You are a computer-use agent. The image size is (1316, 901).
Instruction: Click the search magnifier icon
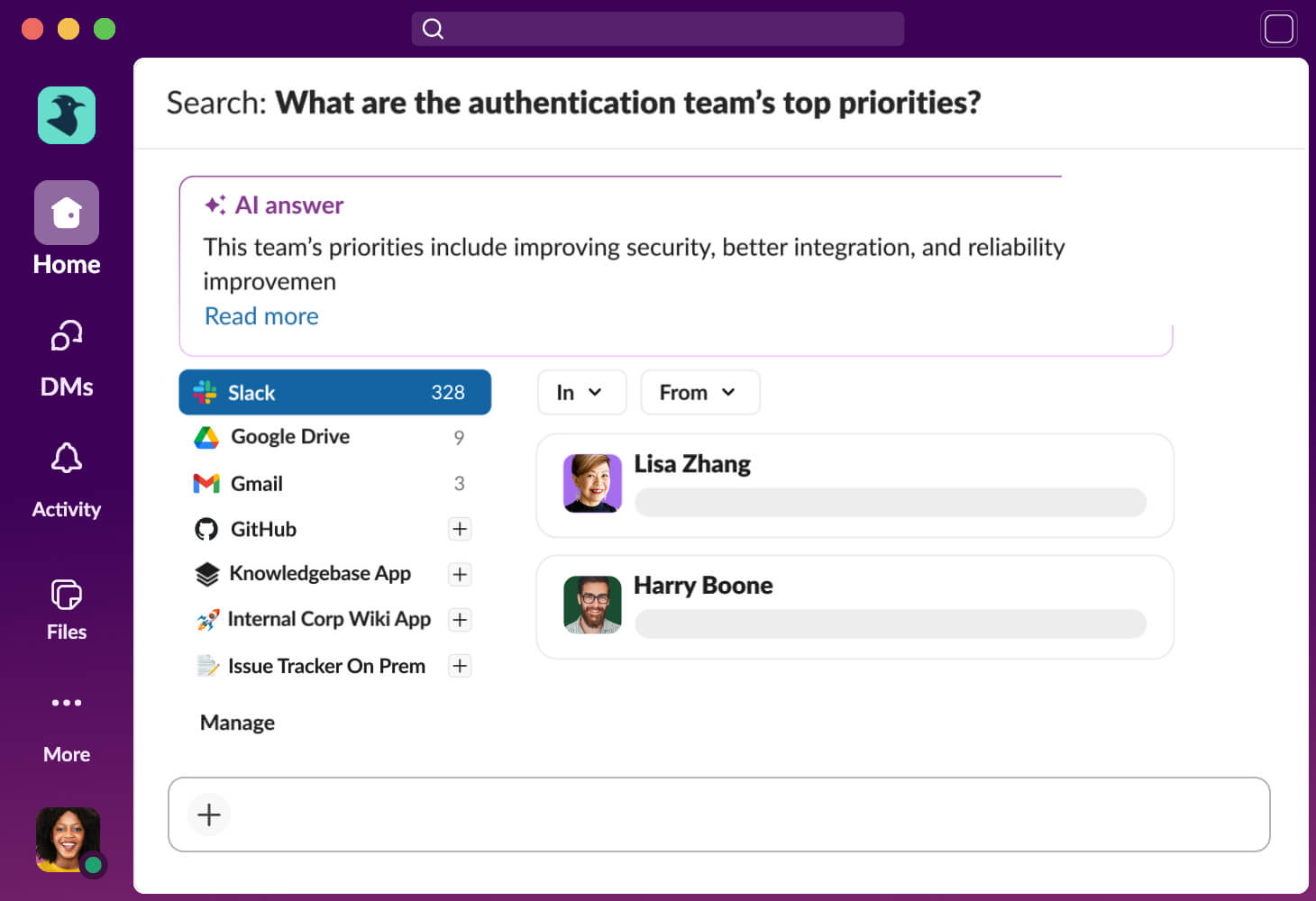(x=434, y=29)
